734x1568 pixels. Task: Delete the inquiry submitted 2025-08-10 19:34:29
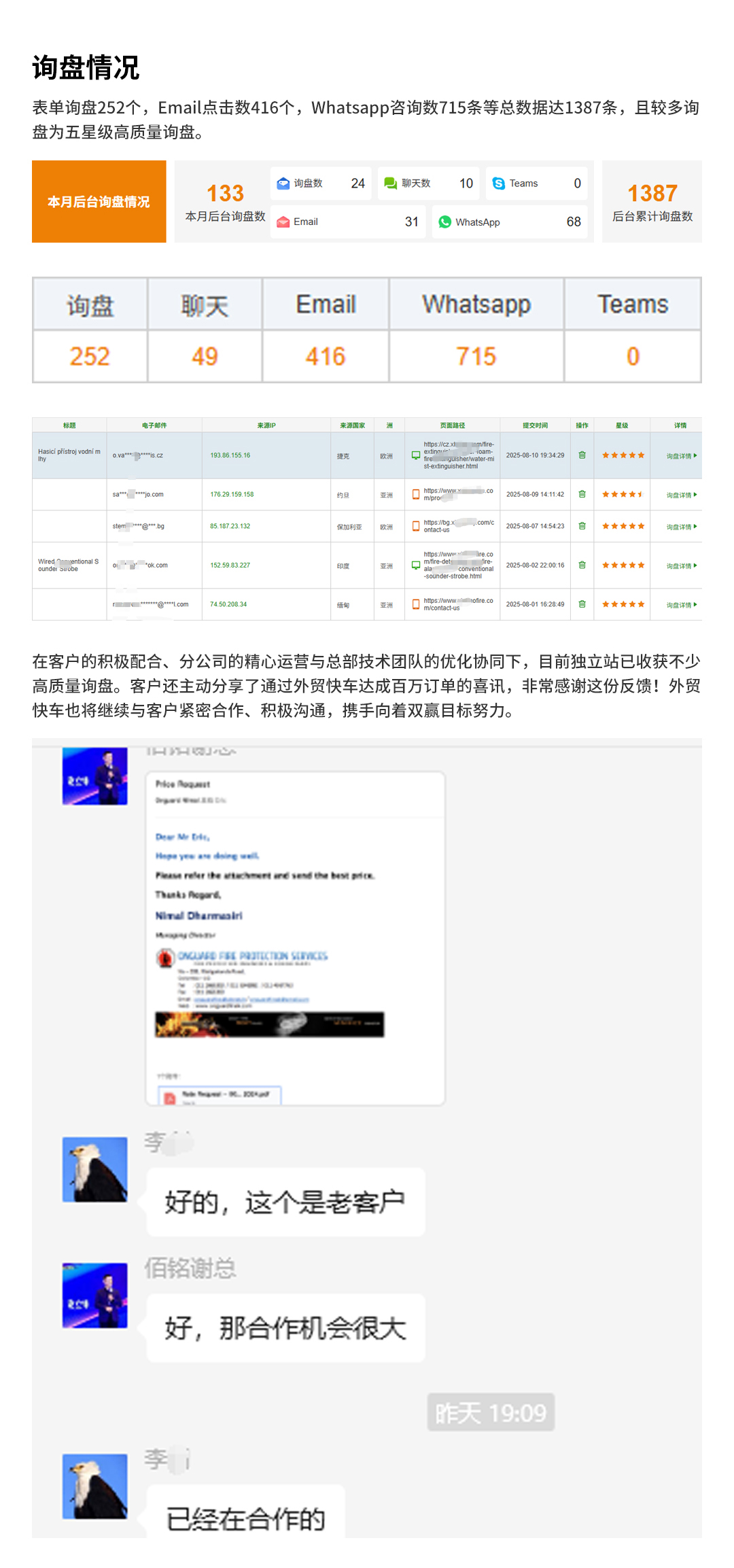coord(582,455)
